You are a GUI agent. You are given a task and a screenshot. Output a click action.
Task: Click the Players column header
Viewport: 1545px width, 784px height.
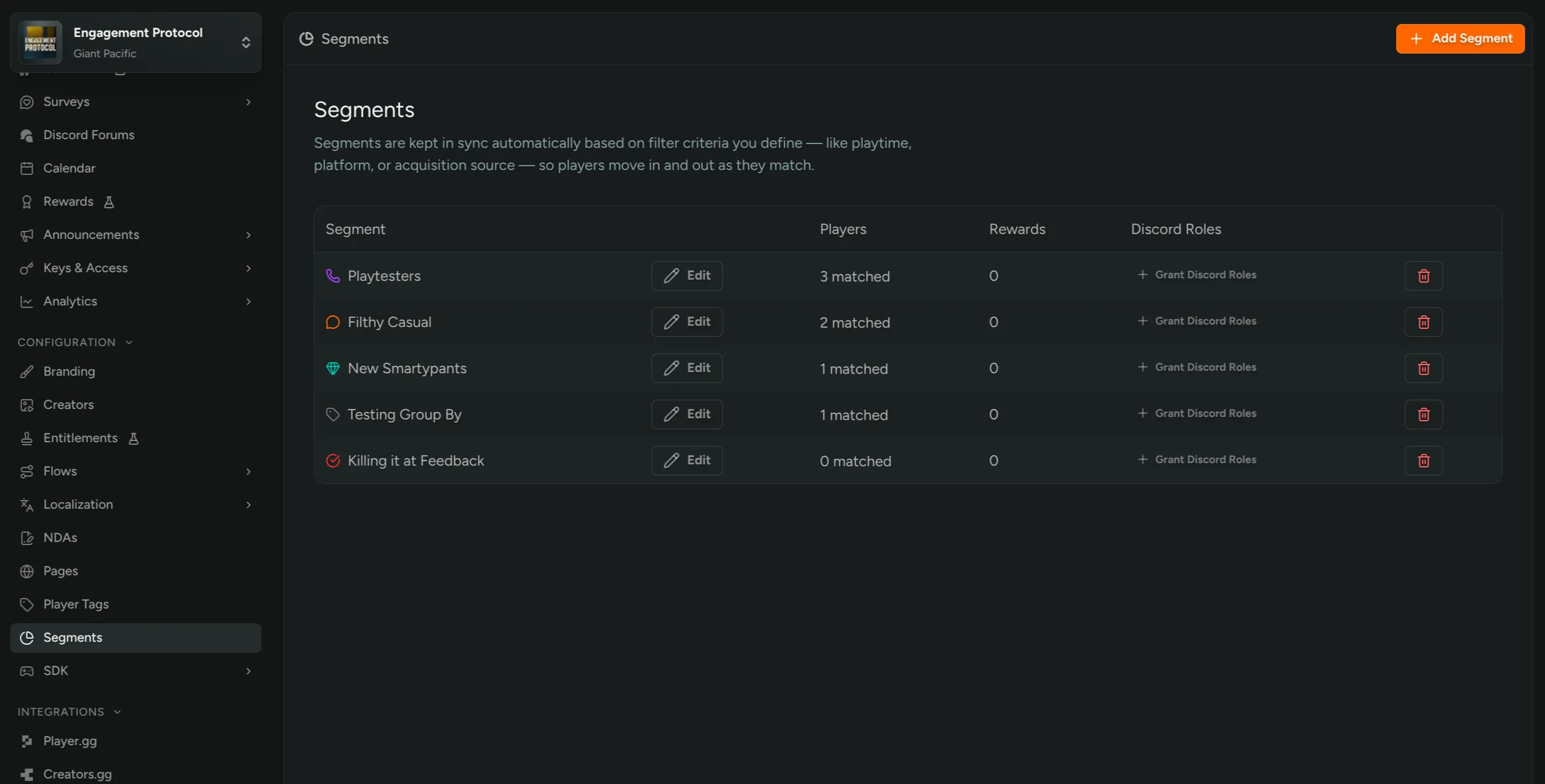pyautogui.click(x=843, y=230)
